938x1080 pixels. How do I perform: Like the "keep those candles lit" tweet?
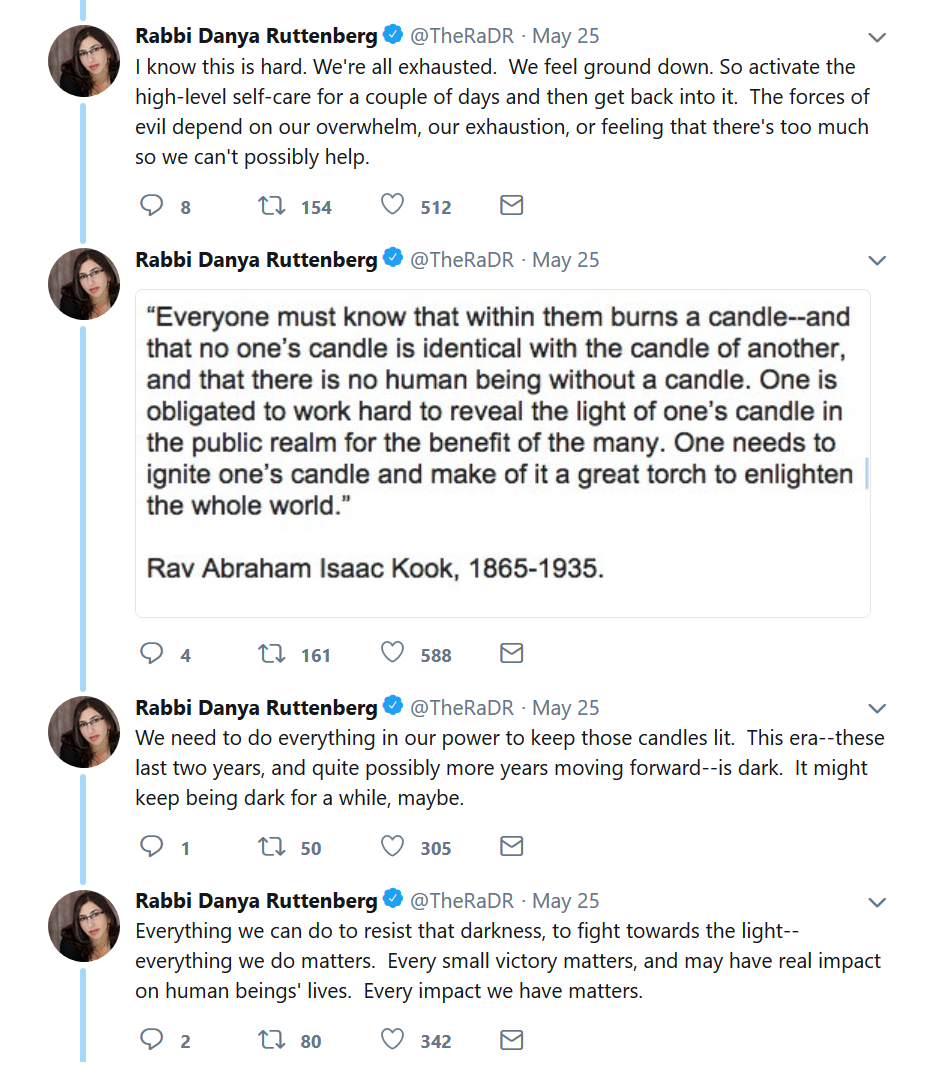[x=393, y=847]
